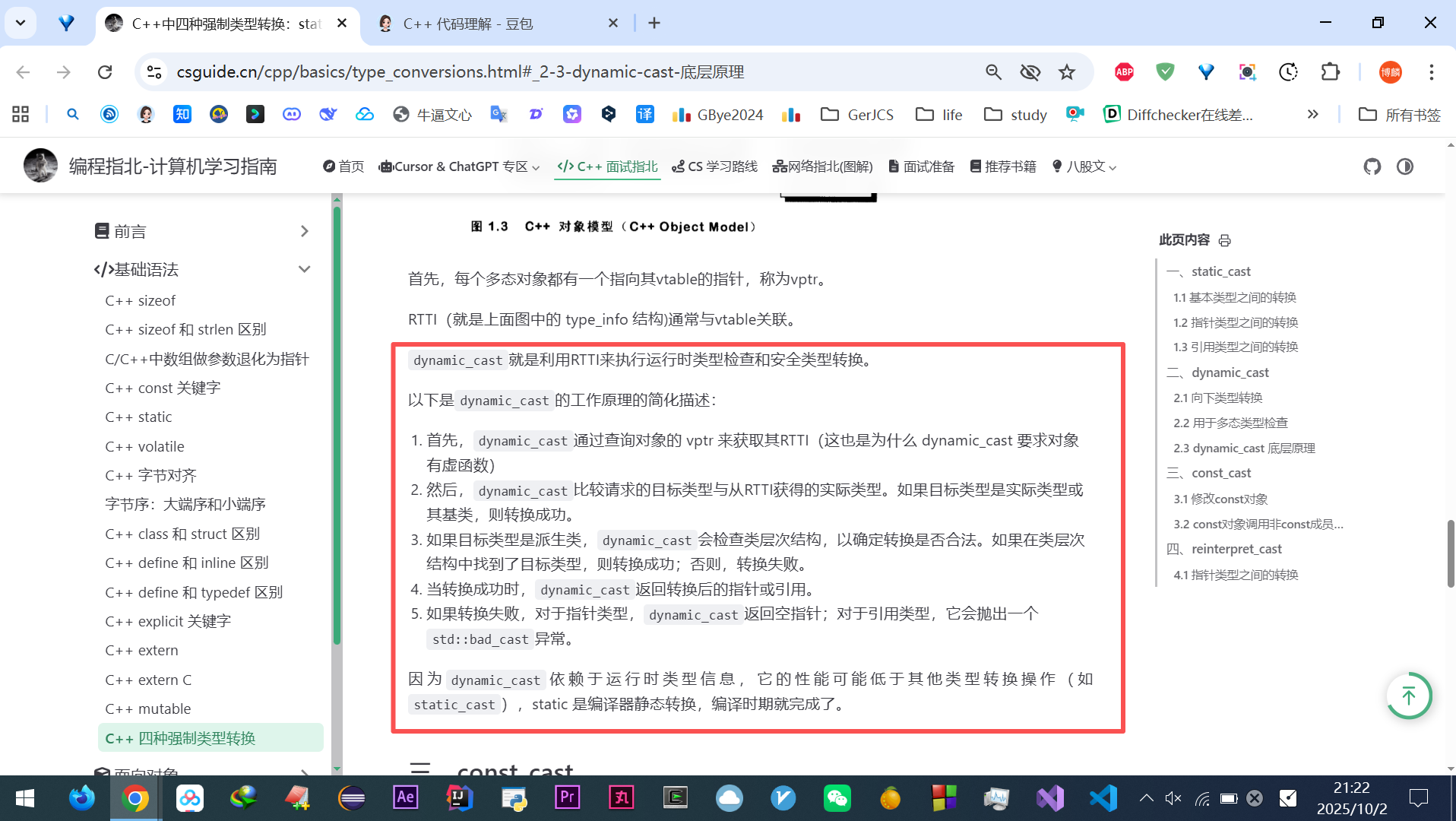The width and height of the screenshot is (1456, 821).
Task: Open the GitHub repository icon
Action: (x=1372, y=166)
